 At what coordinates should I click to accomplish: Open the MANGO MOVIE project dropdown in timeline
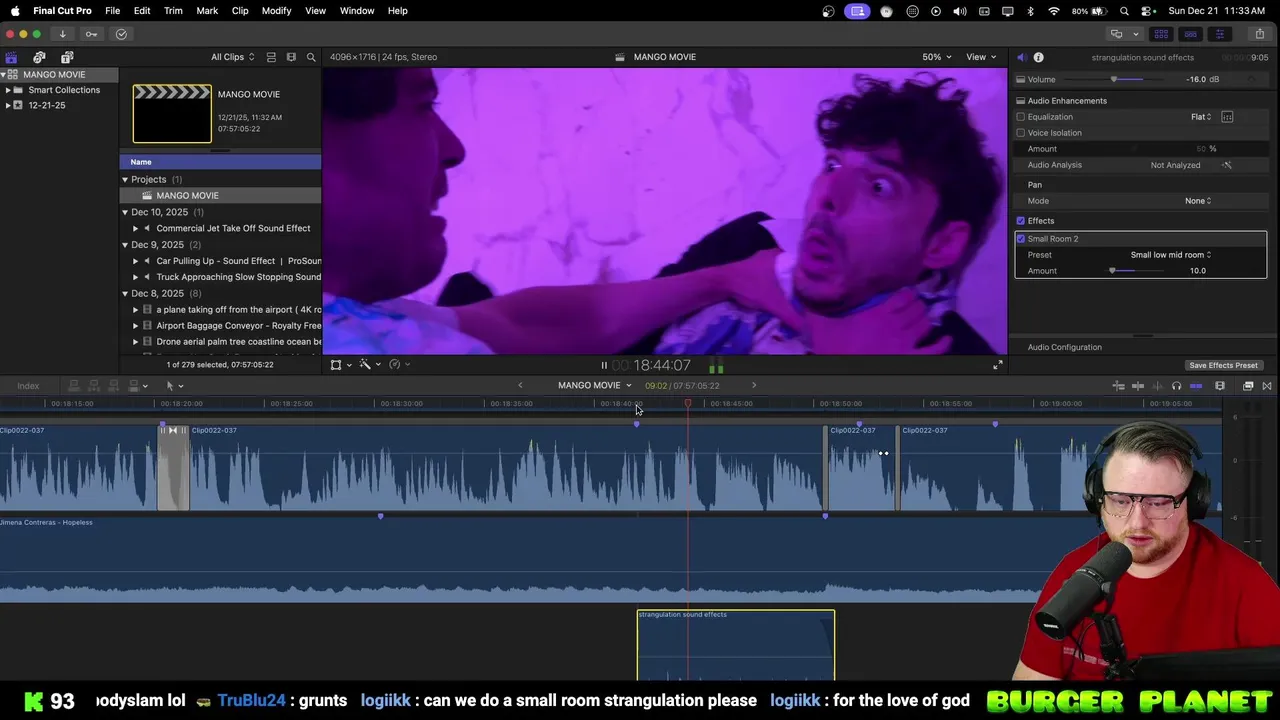[595, 386]
